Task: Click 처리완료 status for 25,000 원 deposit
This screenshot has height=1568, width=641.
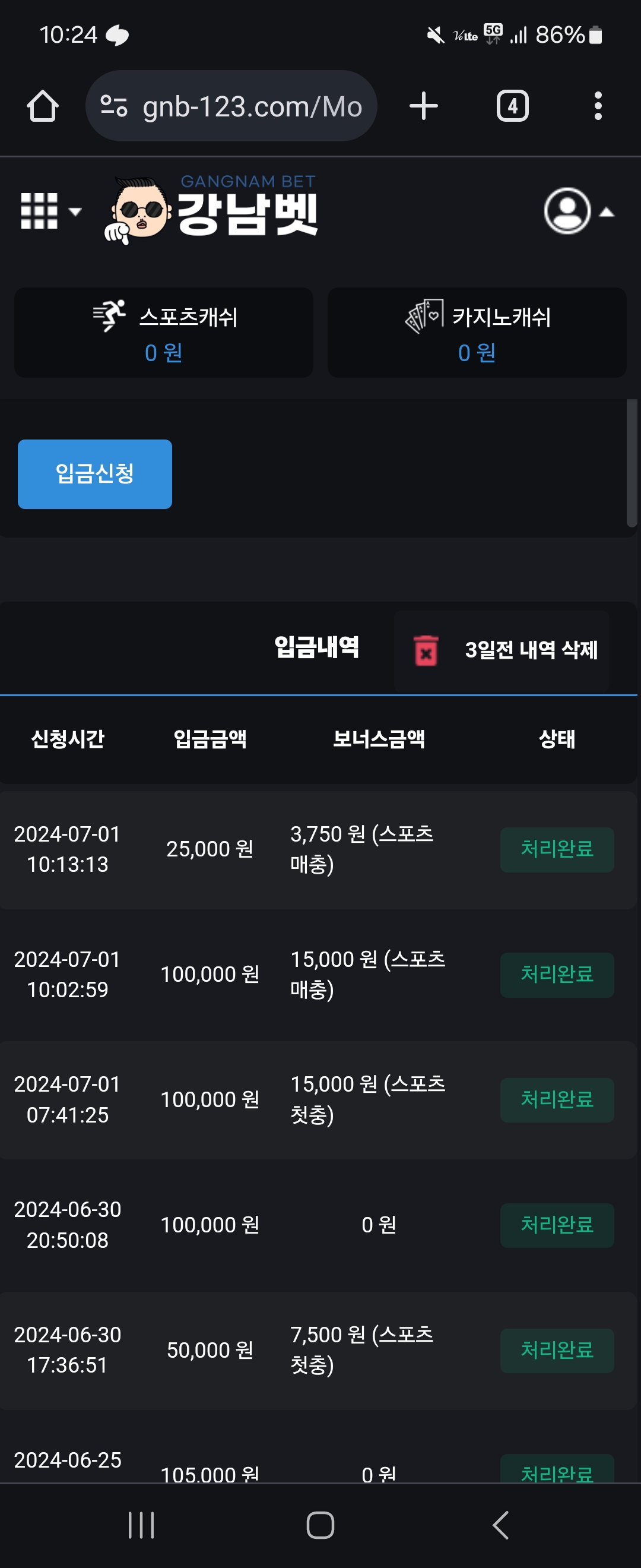Action: [x=557, y=849]
